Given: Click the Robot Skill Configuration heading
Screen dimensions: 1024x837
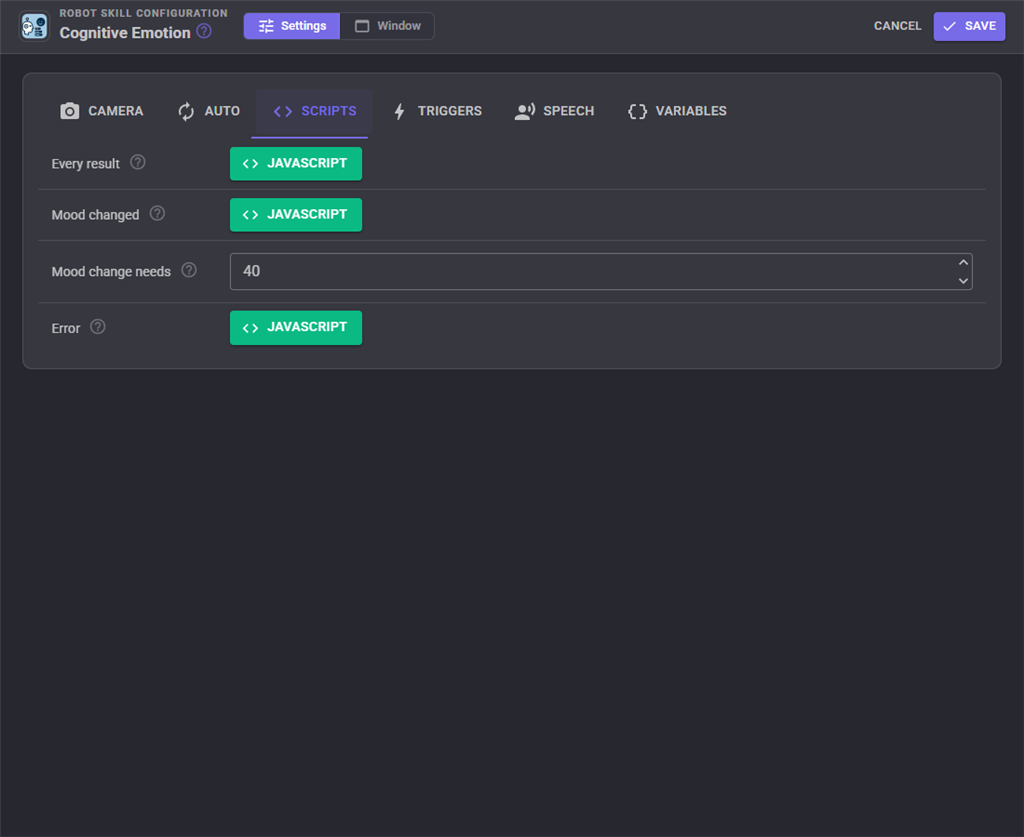Looking at the screenshot, I should point(144,13).
